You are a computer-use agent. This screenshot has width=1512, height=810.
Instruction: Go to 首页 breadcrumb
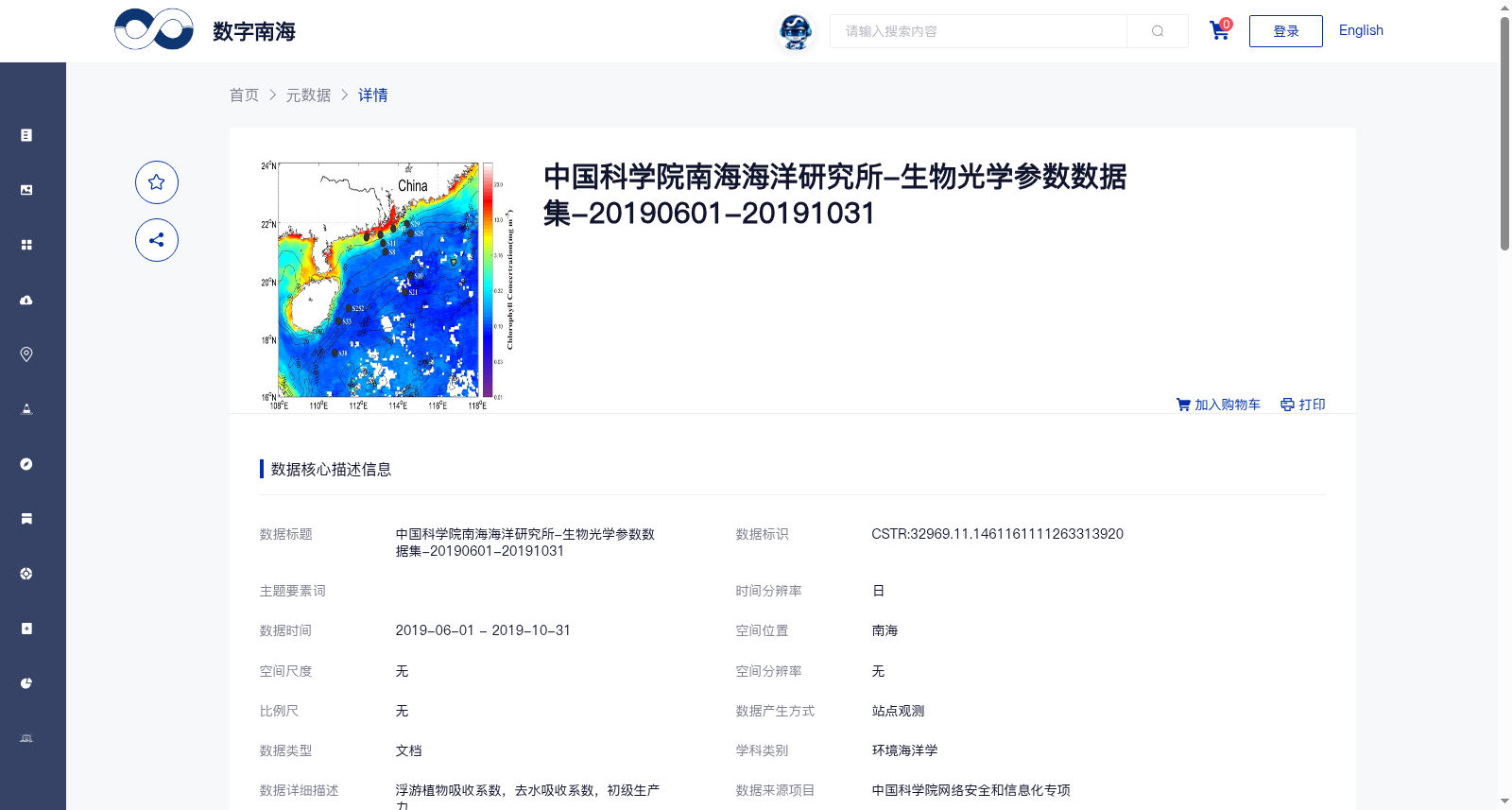(x=244, y=95)
